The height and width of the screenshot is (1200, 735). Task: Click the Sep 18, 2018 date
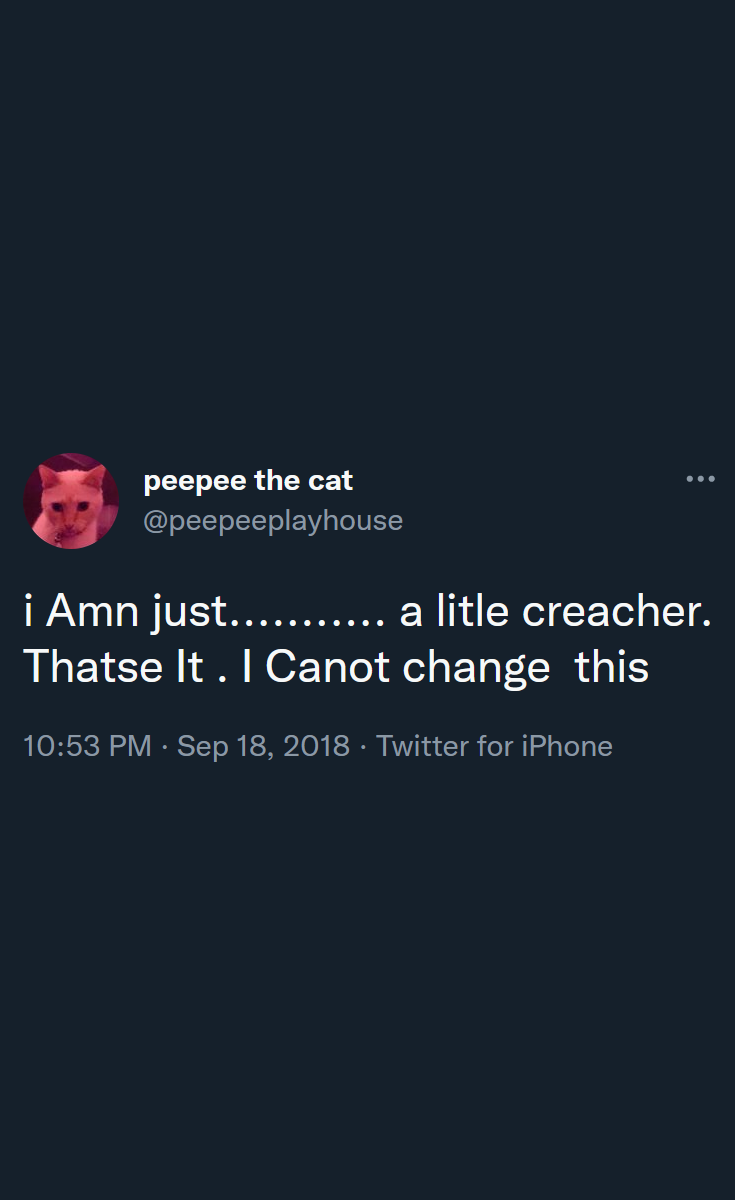[x=263, y=746]
